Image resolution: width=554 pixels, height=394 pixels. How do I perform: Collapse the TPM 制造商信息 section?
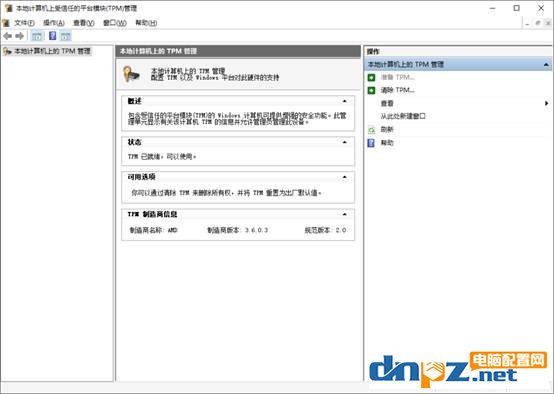344,214
